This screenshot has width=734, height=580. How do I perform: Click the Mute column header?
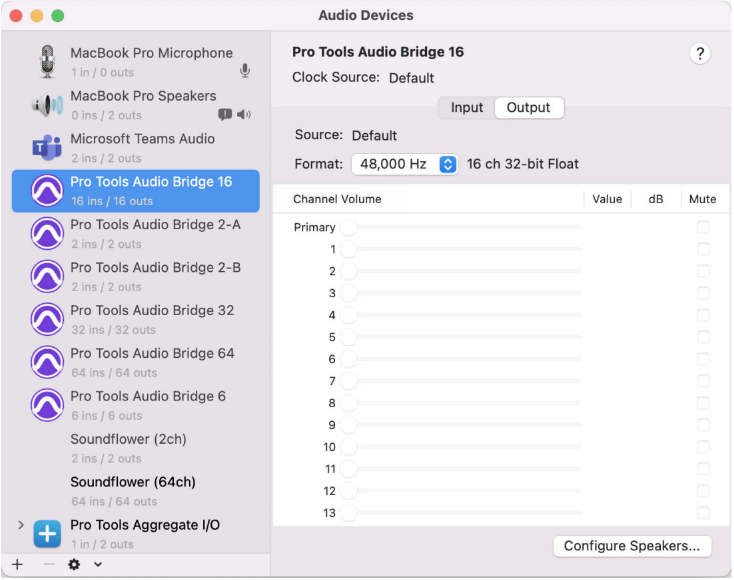702,199
